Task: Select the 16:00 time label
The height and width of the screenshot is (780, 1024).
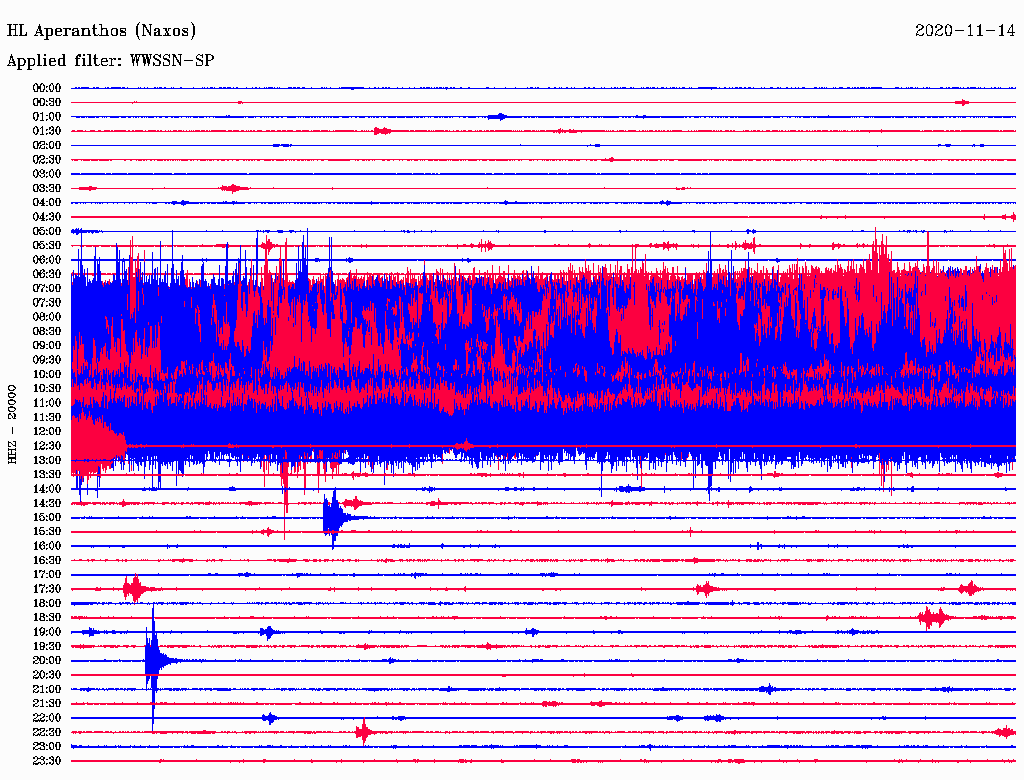Action: pos(47,546)
